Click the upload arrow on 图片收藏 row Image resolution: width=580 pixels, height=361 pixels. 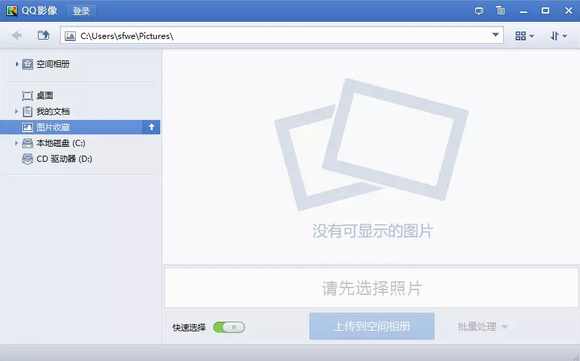(x=151, y=127)
